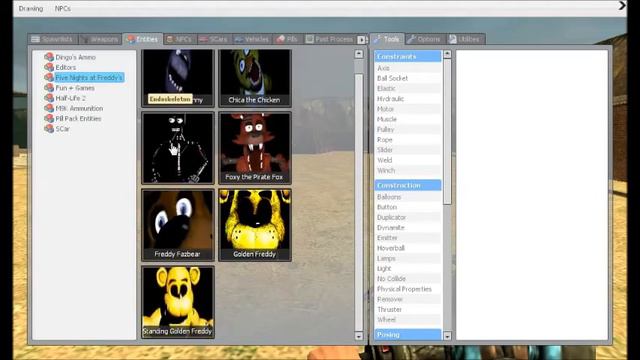Screen dimensions: 640x360
Task: Click the Pills tab icon
Action: [x=280, y=39]
